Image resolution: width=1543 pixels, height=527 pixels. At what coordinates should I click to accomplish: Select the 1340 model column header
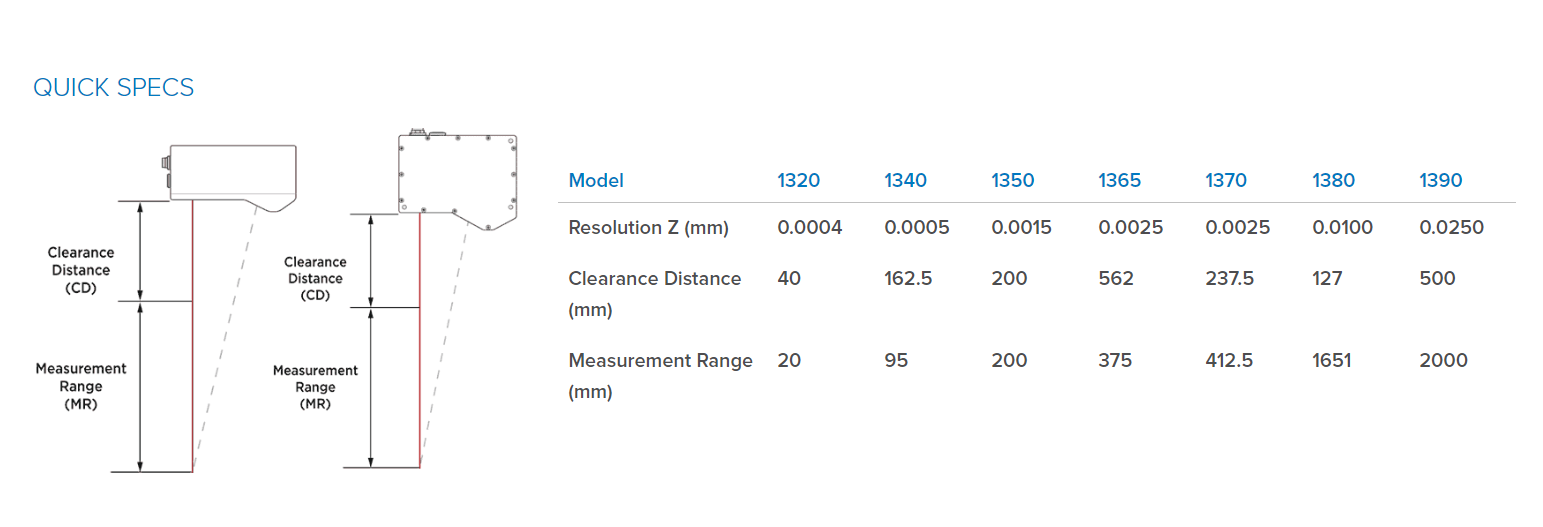tap(906, 181)
